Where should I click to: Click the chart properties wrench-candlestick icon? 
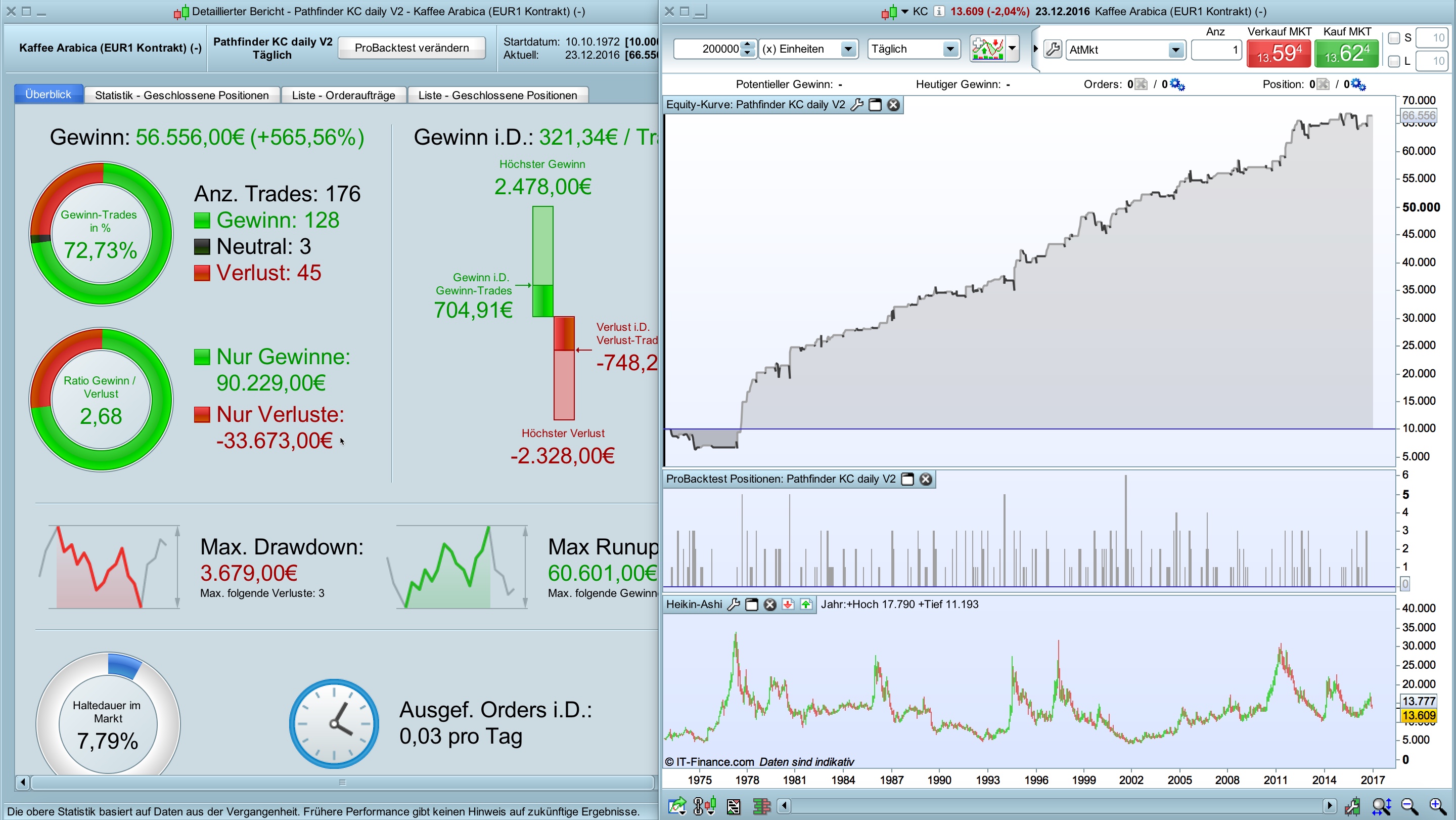coord(1352,805)
